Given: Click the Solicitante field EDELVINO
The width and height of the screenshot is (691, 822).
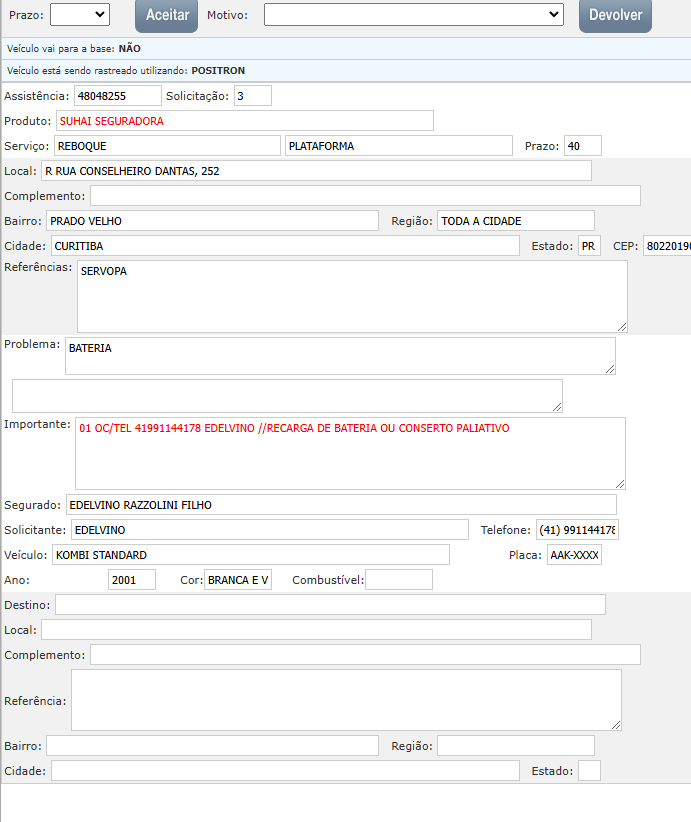Looking at the screenshot, I should (270, 531).
